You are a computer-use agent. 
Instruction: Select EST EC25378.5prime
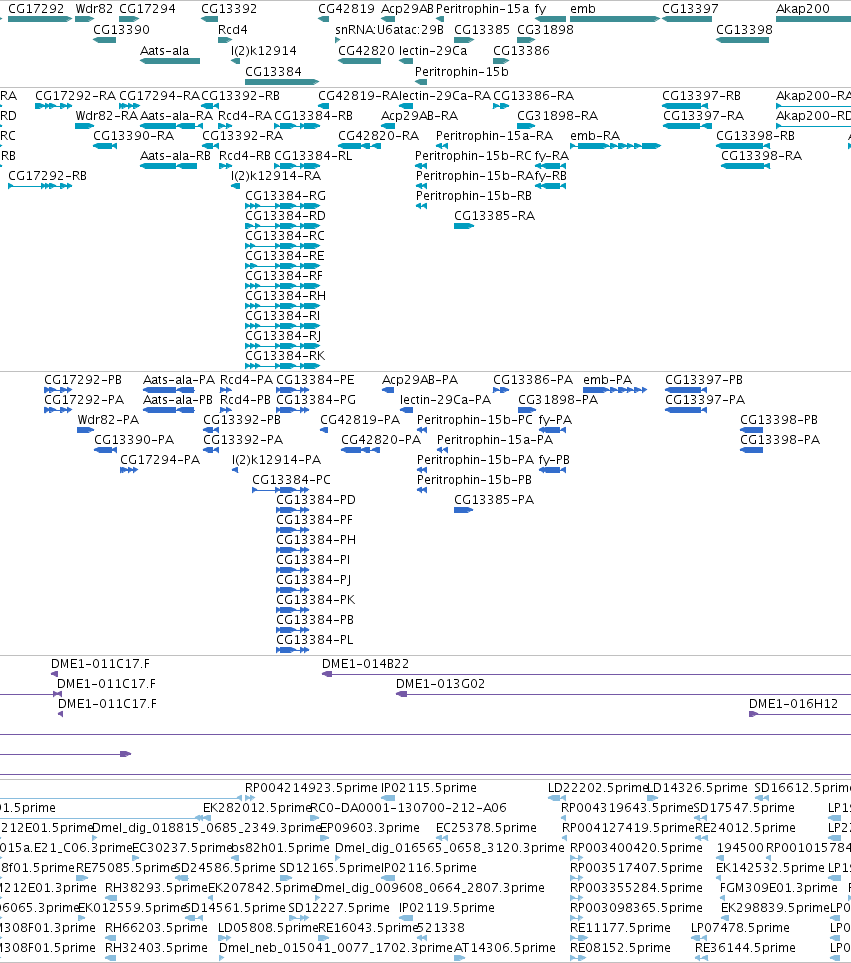(442, 838)
